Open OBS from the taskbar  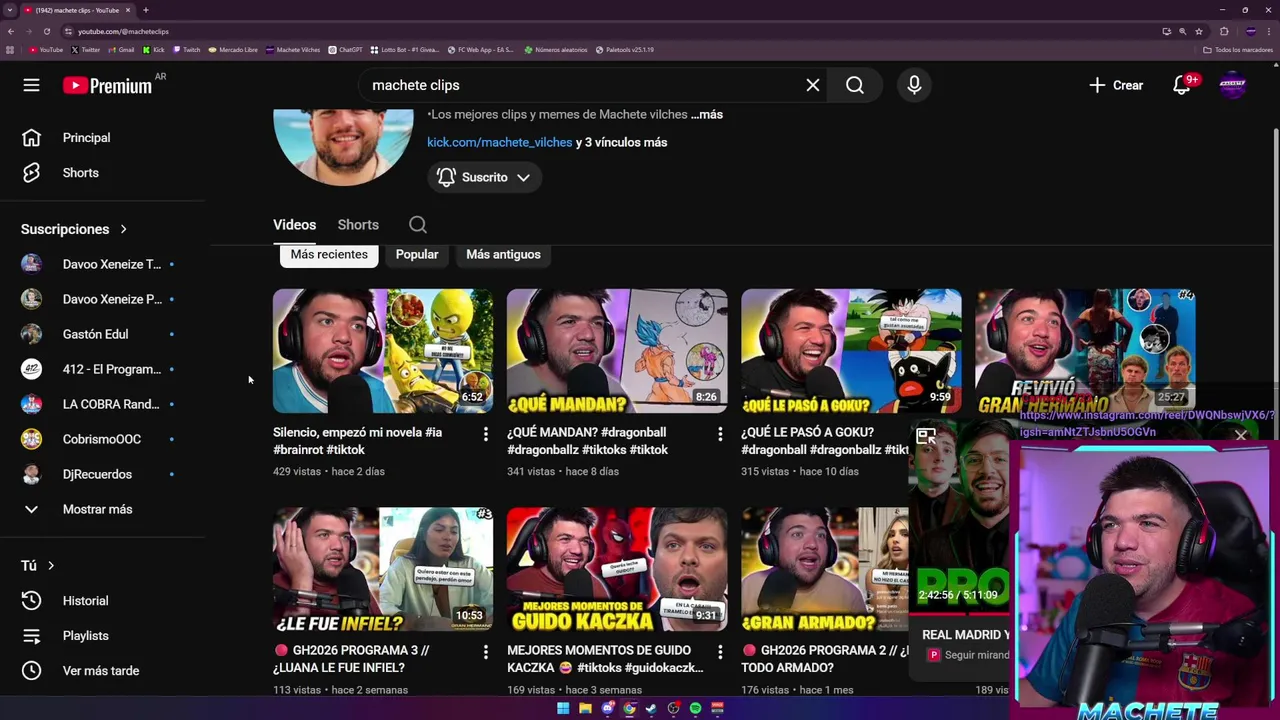673,708
